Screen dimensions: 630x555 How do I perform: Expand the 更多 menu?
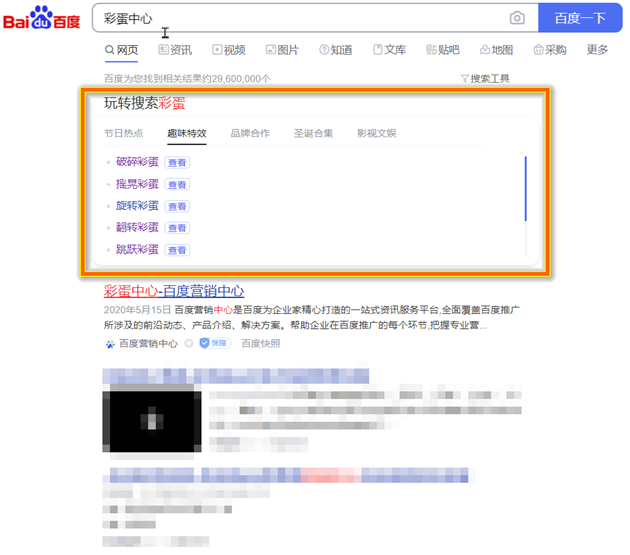(597, 50)
